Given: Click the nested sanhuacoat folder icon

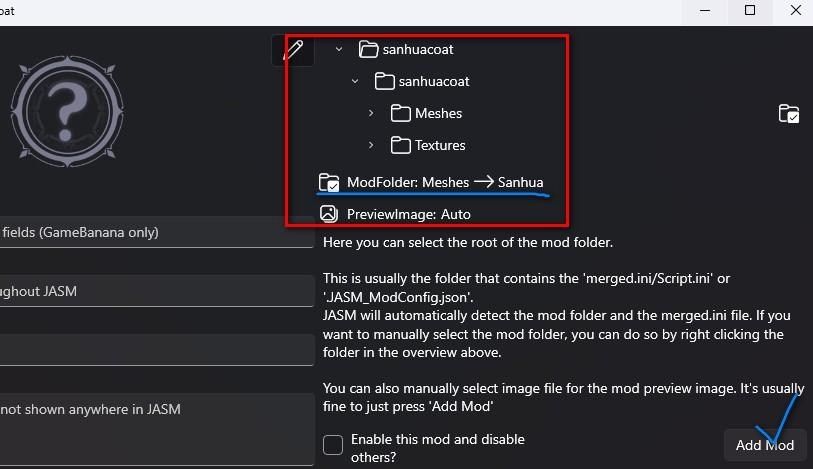Looking at the screenshot, I should click(384, 81).
